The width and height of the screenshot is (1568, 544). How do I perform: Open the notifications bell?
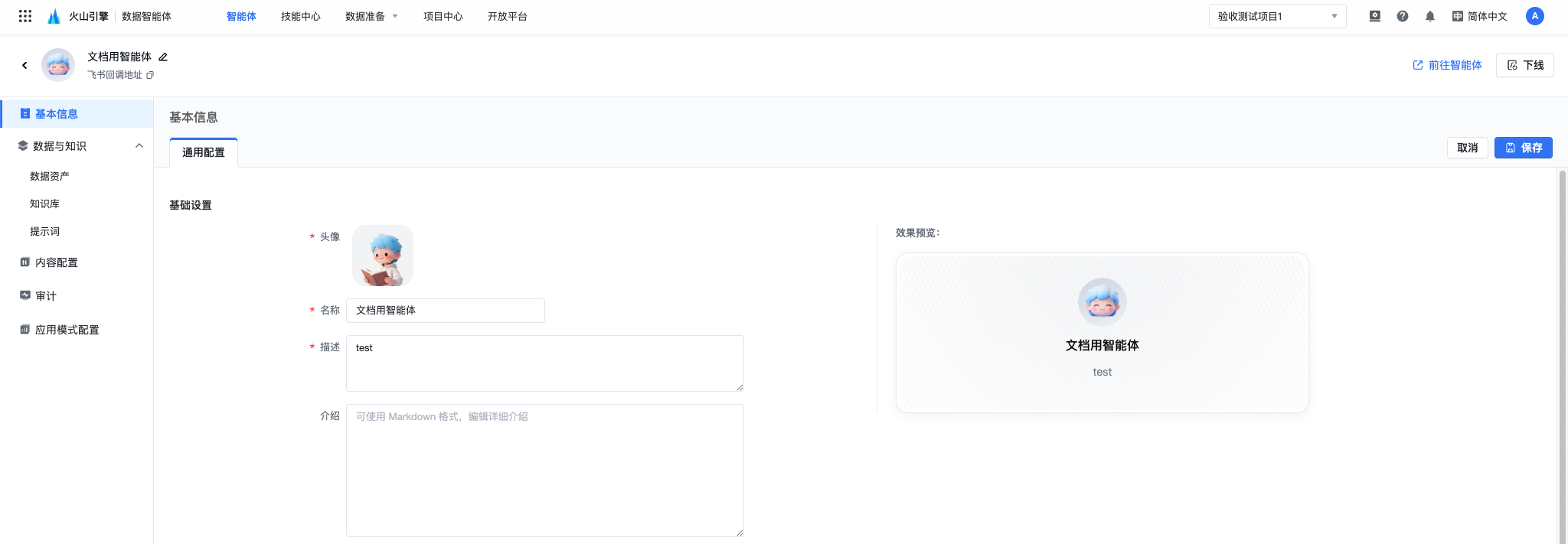point(1430,16)
